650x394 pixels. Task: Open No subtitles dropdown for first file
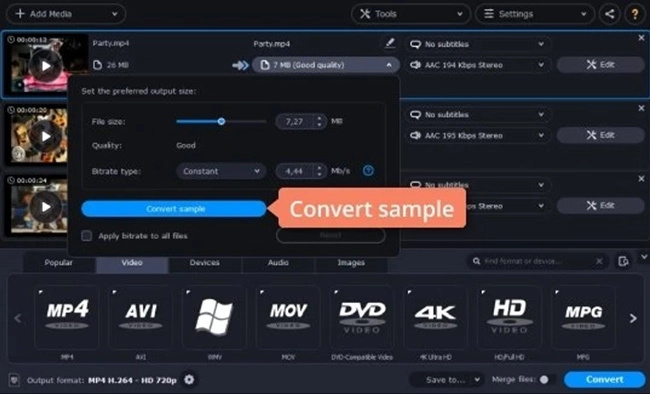478,44
